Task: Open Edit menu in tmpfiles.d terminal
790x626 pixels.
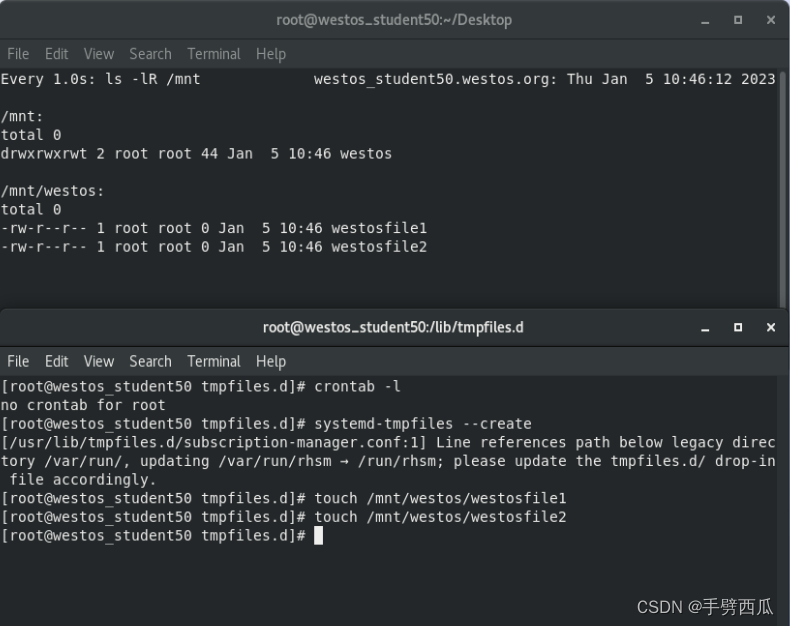Action: click(x=56, y=361)
